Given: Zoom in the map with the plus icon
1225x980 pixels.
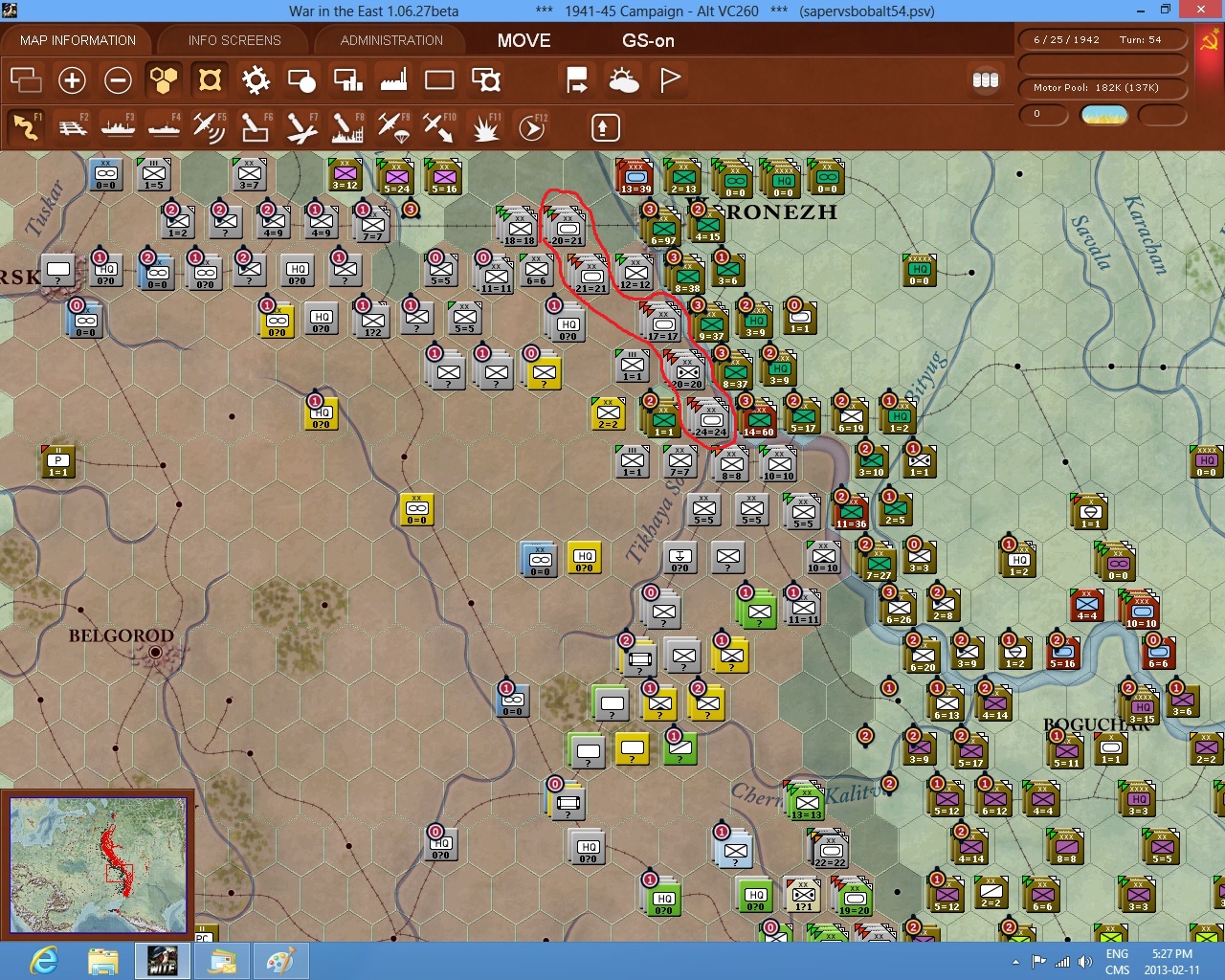Looking at the screenshot, I should (72, 79).
